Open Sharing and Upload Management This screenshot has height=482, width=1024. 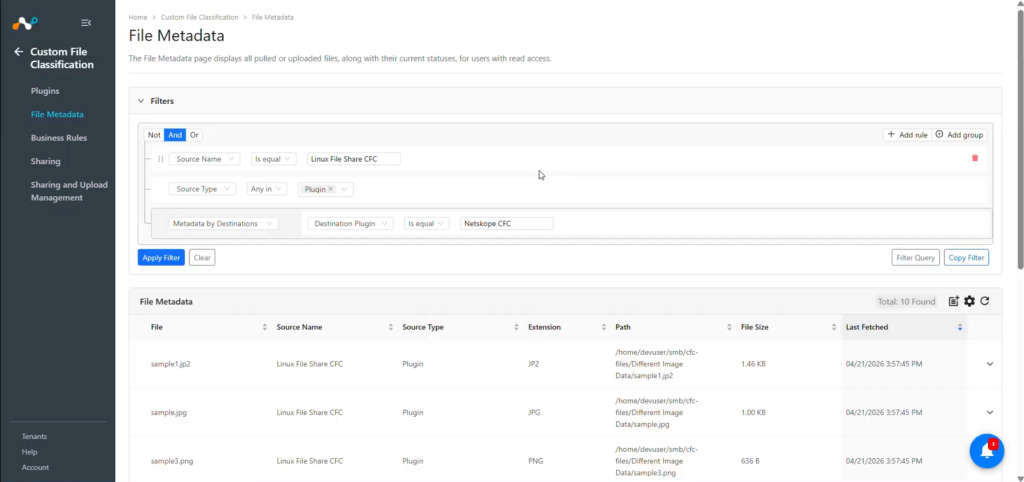69,191
